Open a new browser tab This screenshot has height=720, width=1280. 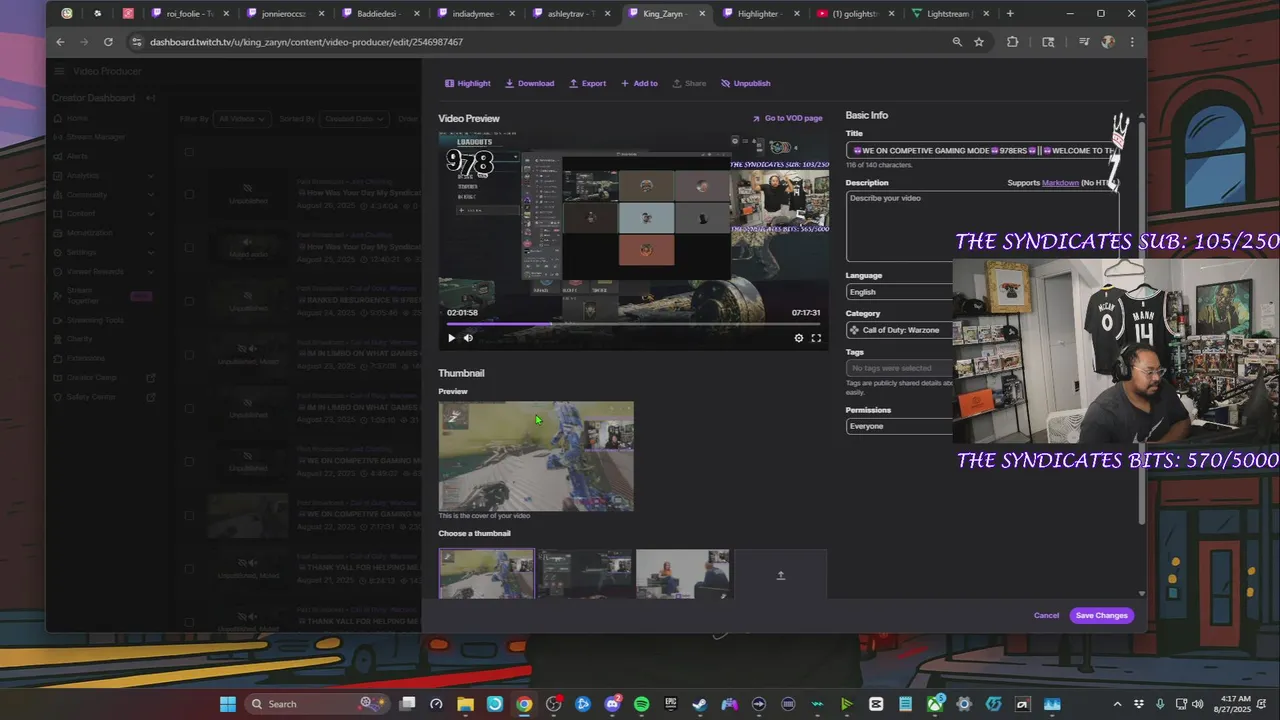pos(1010,14)
